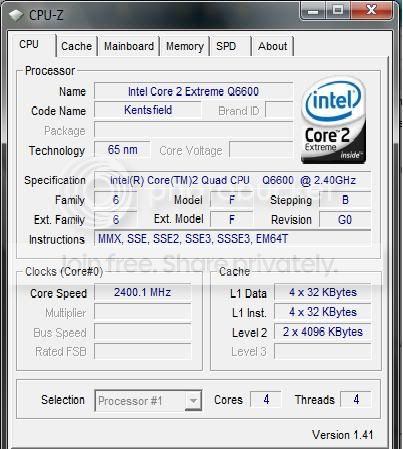Click the Stepping value B

coord(345,200)
